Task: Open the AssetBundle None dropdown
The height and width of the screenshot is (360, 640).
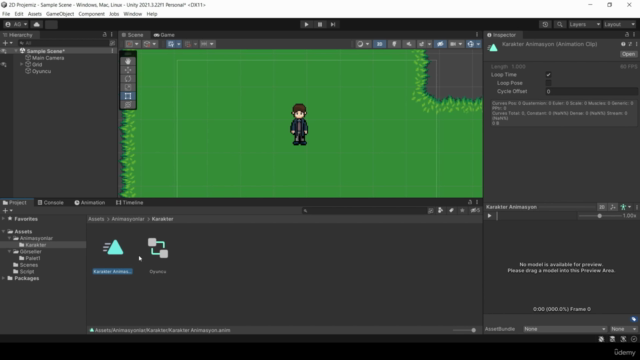Action: pyautogui.click(x=565, y=329)
